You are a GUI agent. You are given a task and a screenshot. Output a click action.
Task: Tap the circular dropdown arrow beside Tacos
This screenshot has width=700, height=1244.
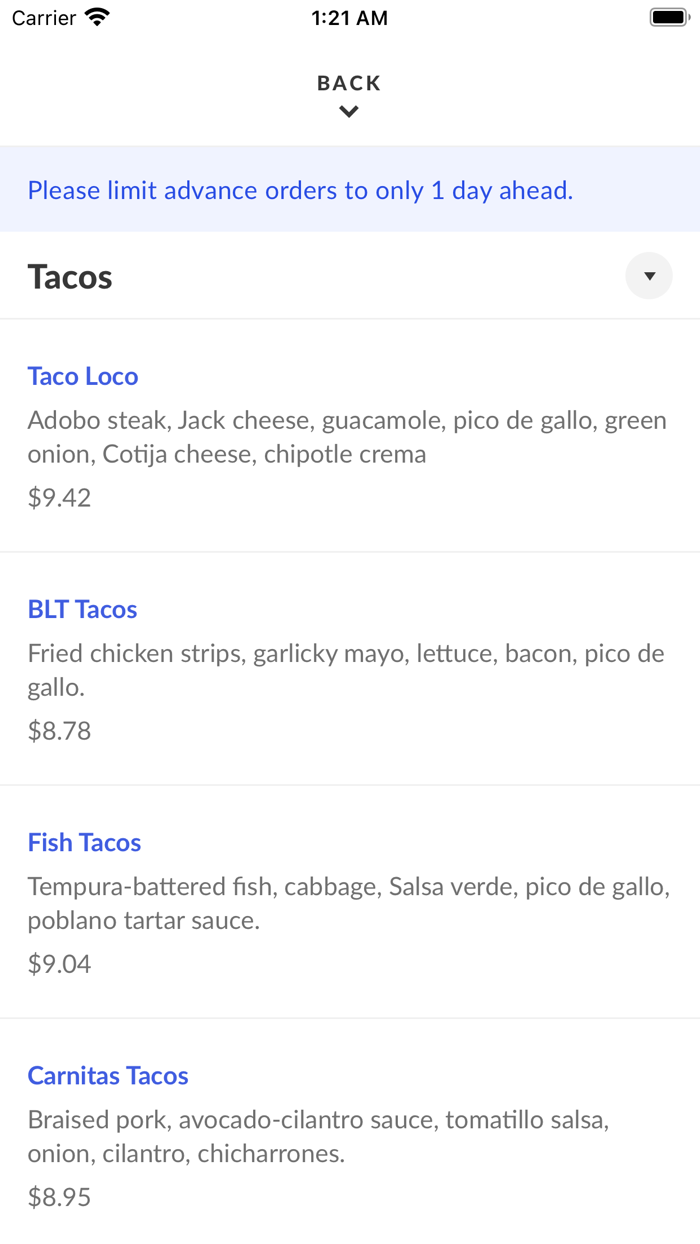coord(648,275)
